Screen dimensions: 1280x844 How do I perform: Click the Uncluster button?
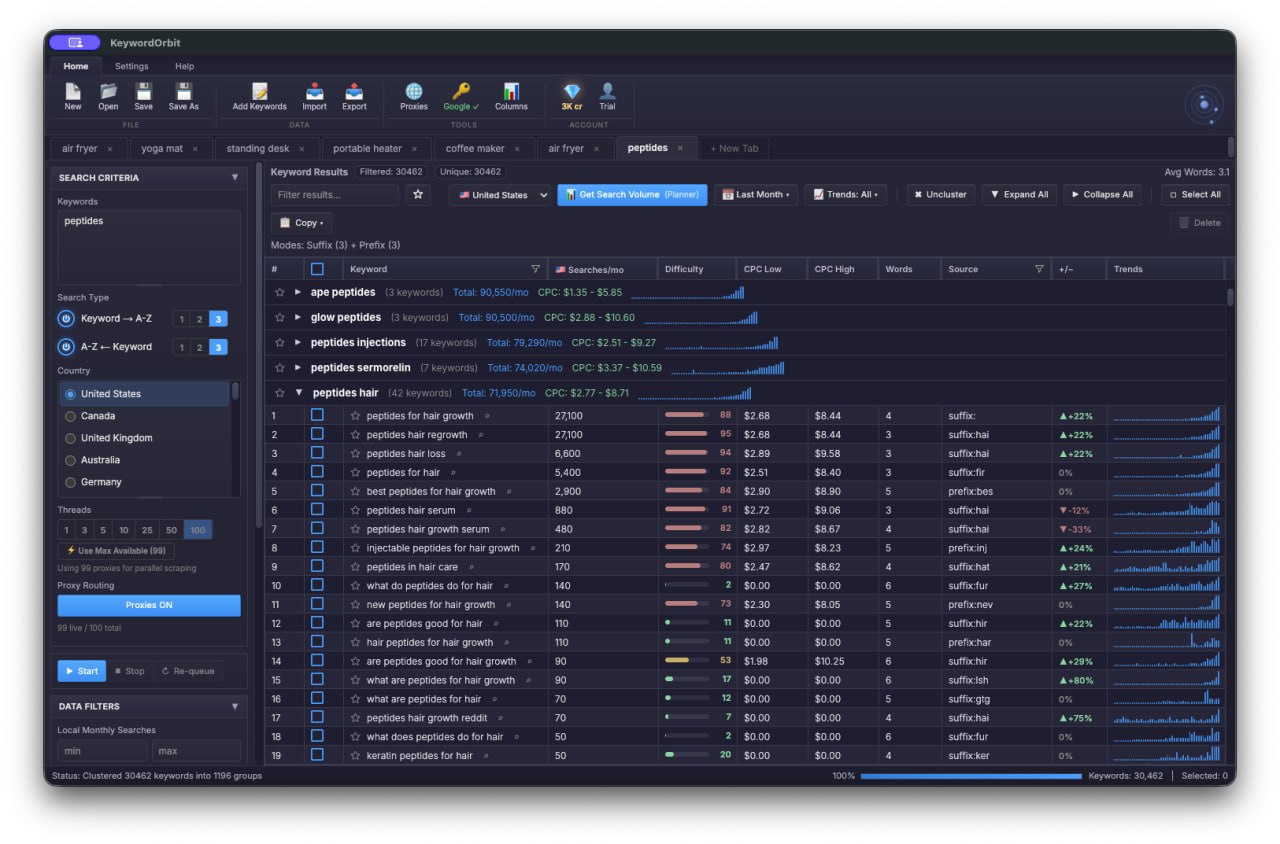click(x=940, y=195)
